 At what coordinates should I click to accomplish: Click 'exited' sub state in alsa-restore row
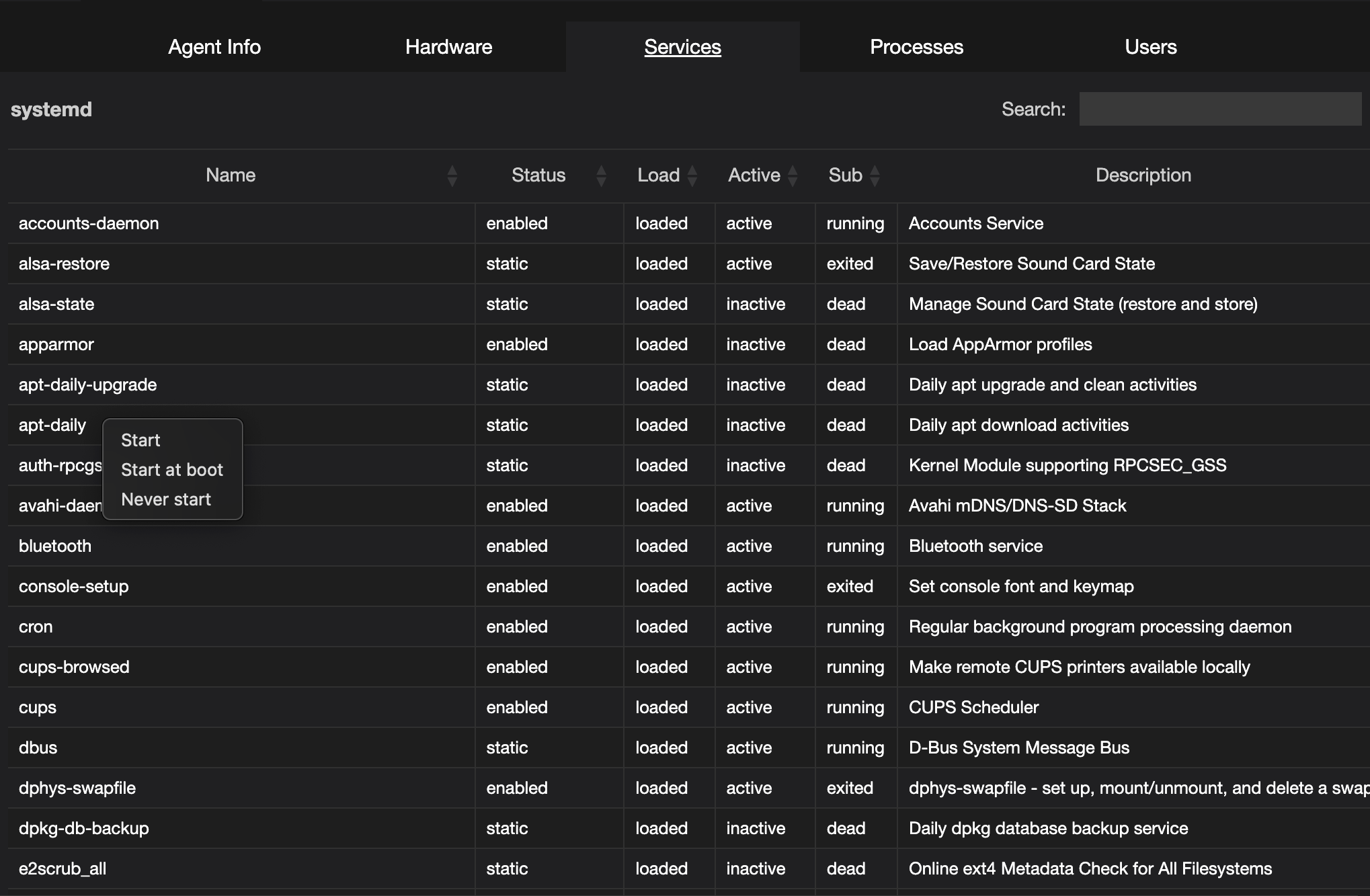pos(850,263)
